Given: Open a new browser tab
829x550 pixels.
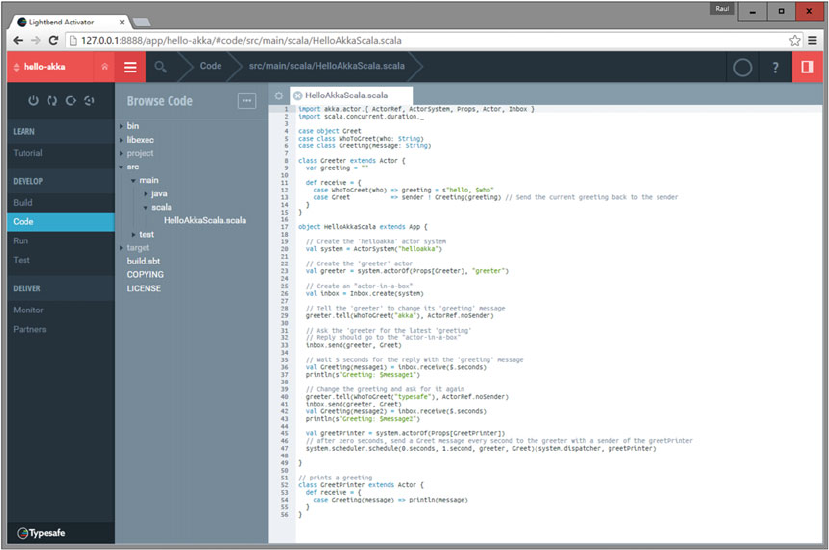Looking at the screenshot, I should 141,22.
